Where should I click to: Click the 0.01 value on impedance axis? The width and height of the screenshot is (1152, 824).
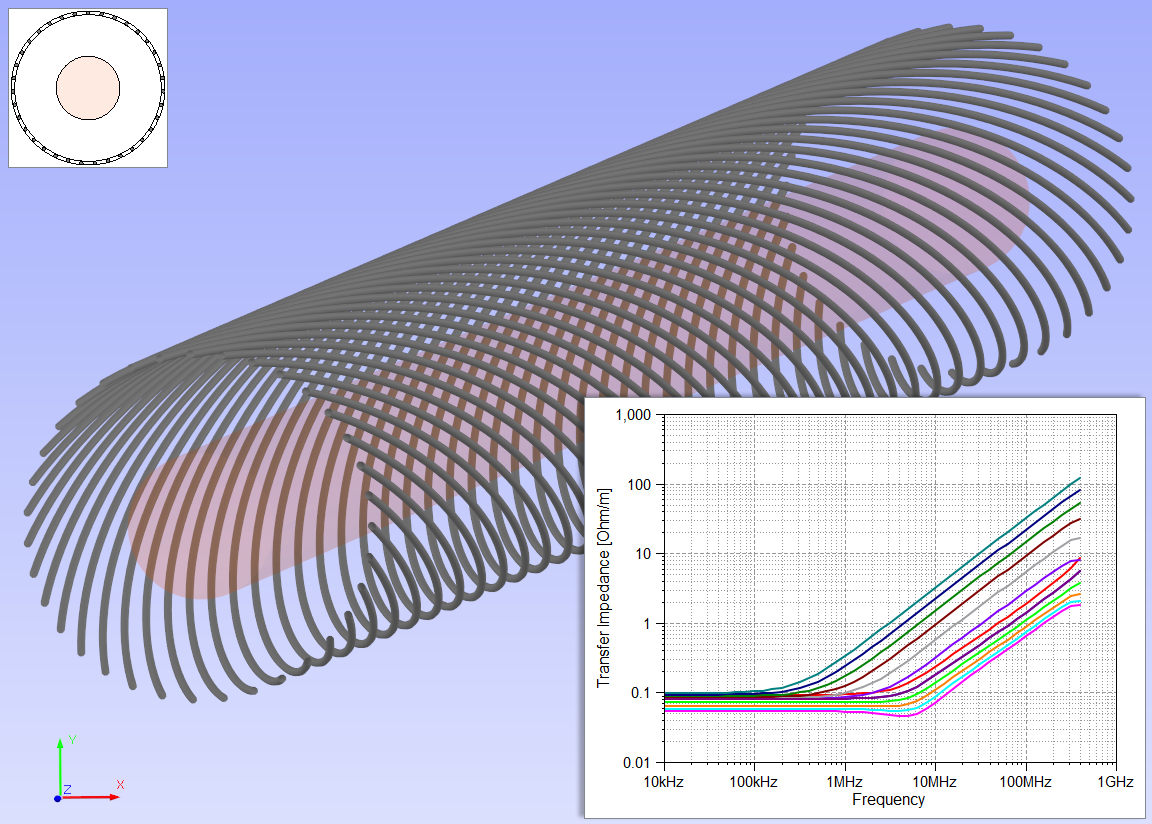tap(641, 763)
